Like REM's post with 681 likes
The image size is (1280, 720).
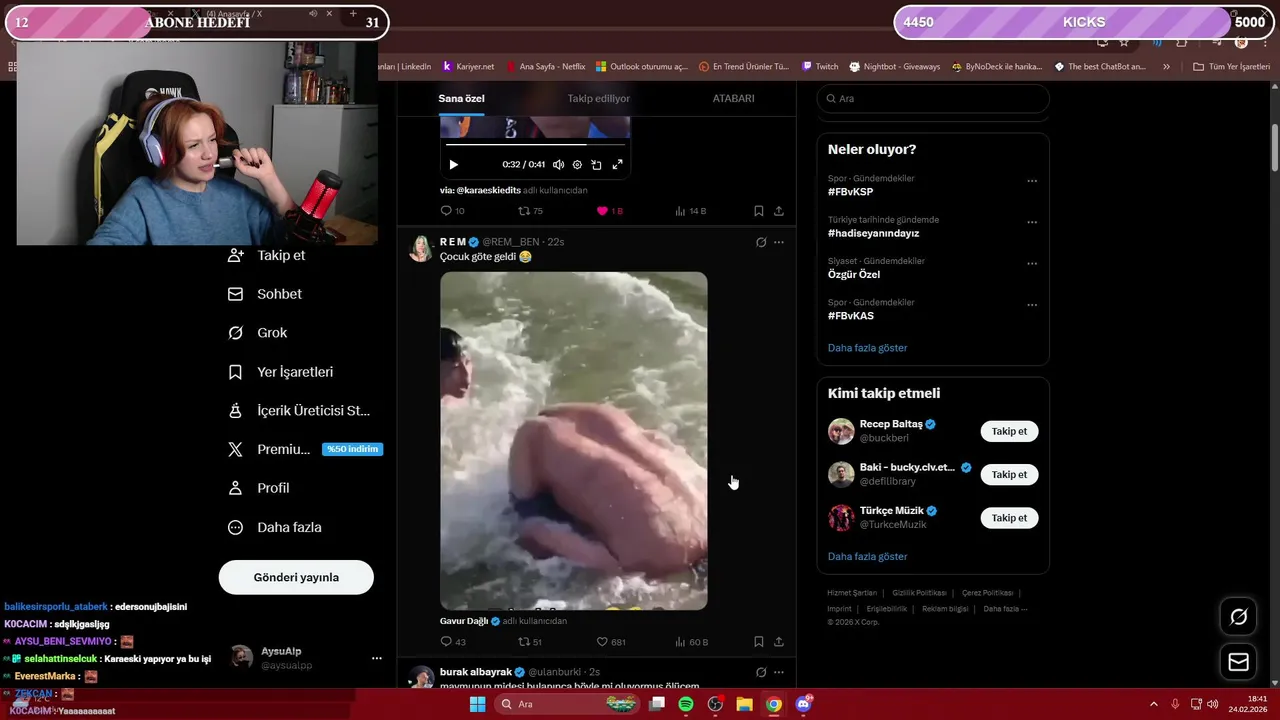[611, 642]
